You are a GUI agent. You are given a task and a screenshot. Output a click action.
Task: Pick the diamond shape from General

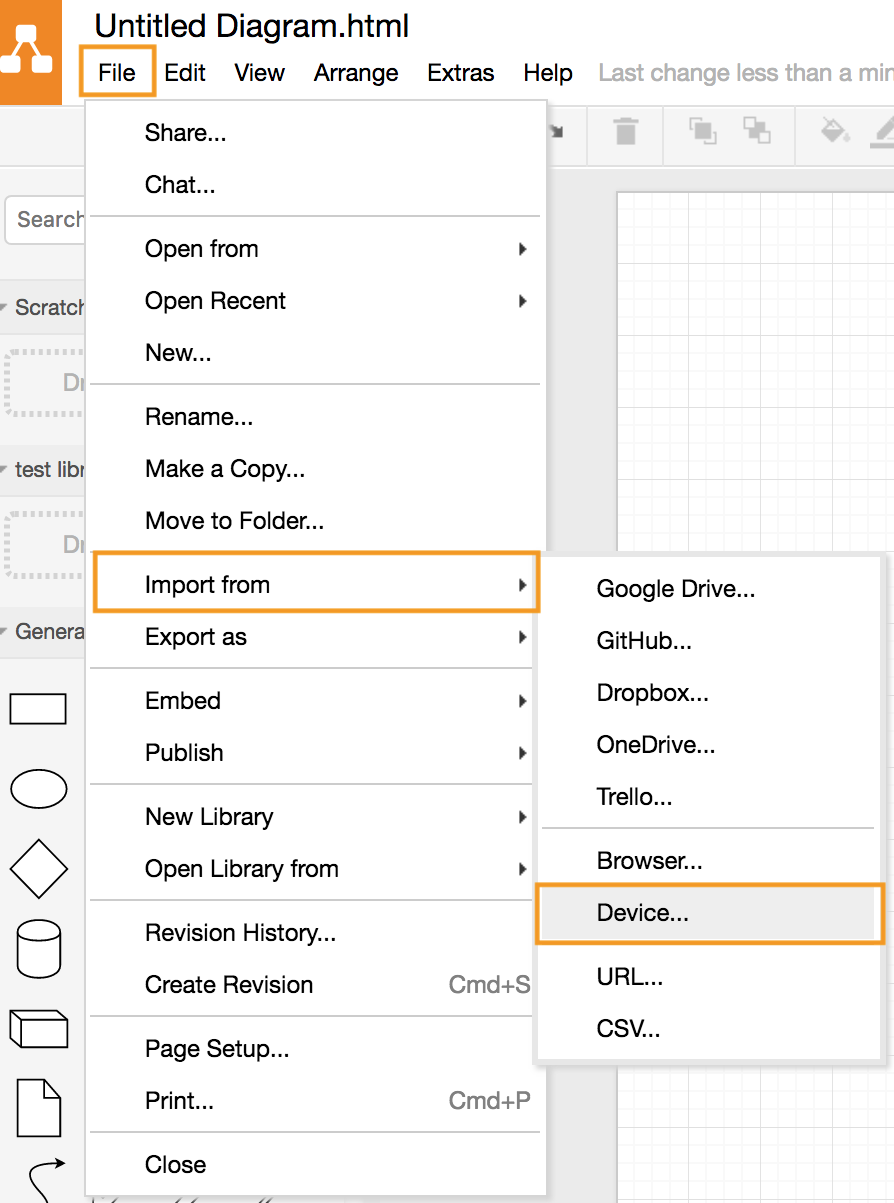tap(38, 867)
